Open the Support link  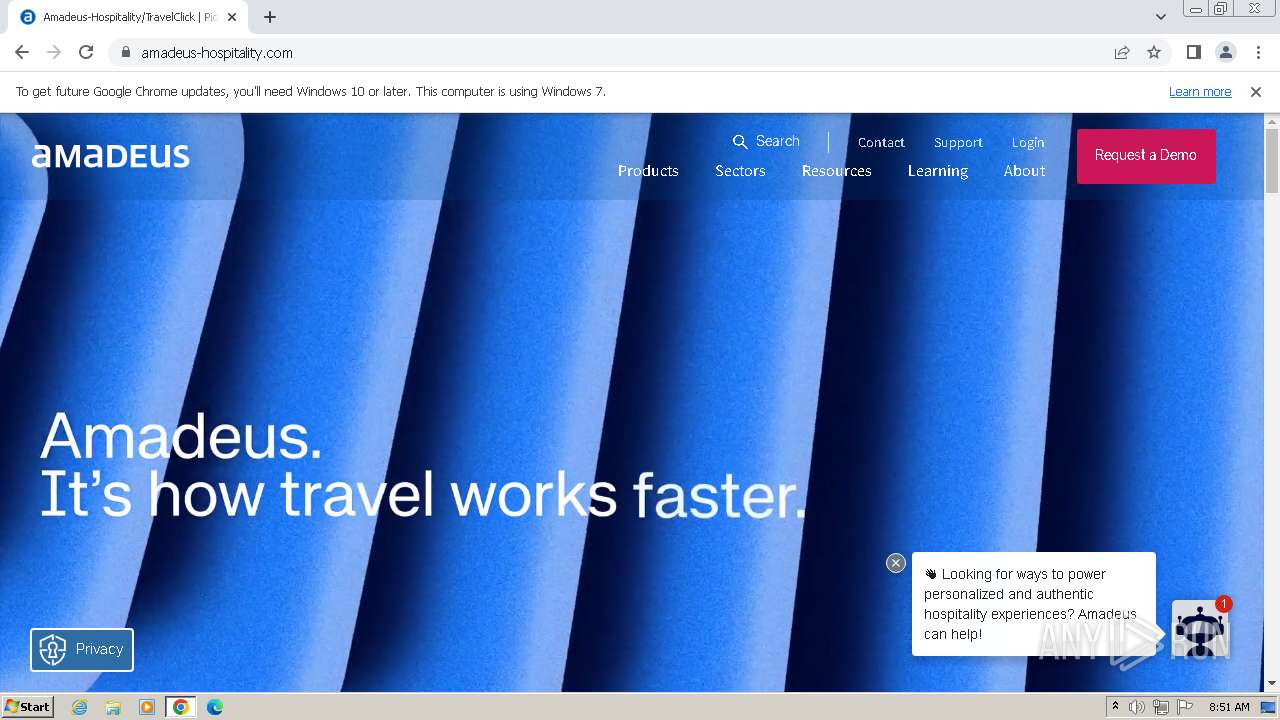[x=958, y=143]
